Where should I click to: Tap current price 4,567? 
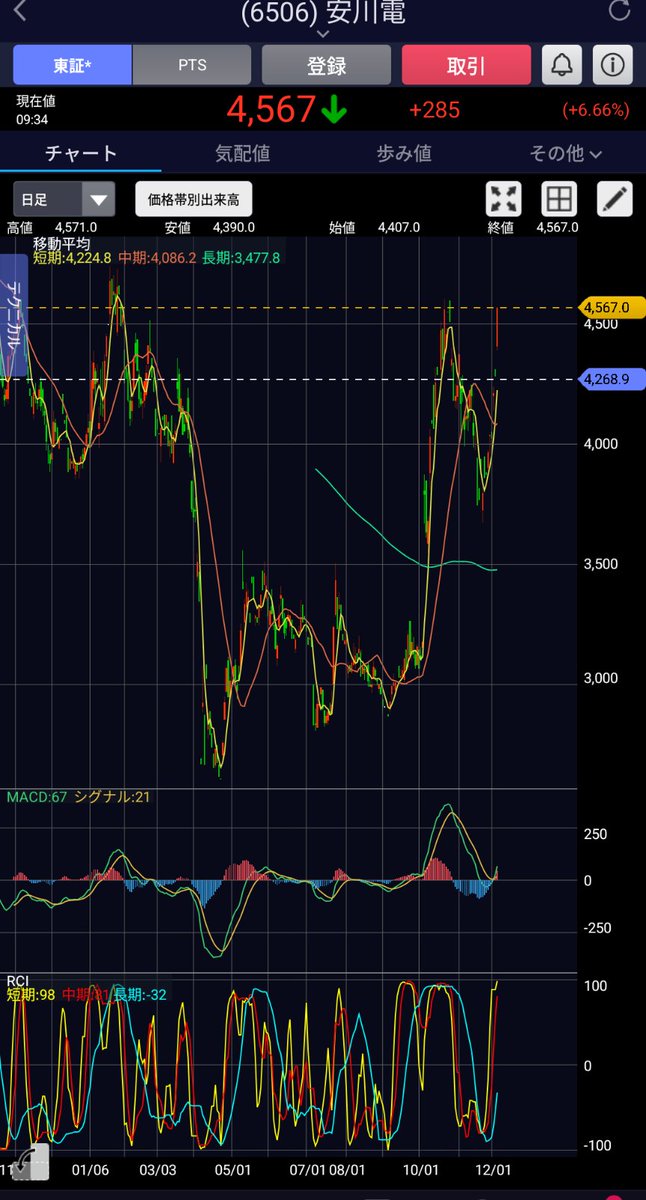point(271,109)
